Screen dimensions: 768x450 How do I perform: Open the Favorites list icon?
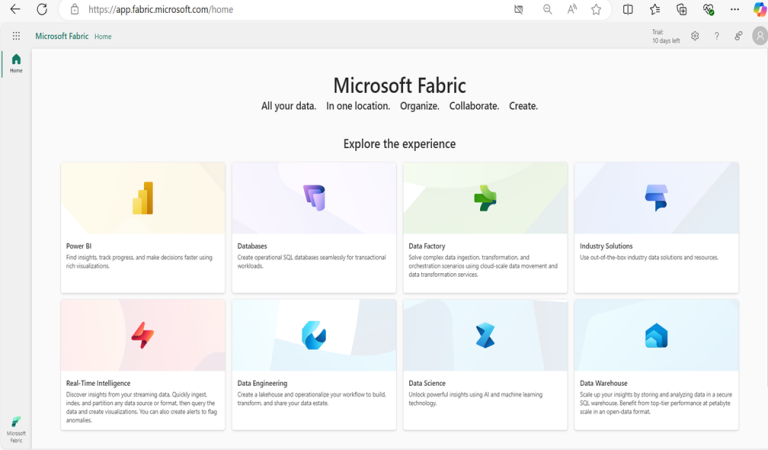[655, 9]
